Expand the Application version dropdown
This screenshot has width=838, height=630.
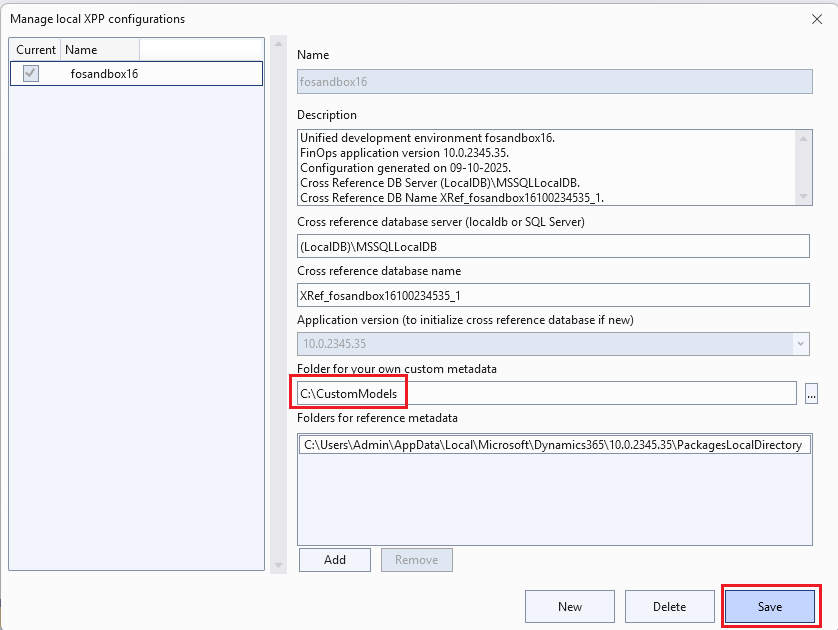coord(800,344)
